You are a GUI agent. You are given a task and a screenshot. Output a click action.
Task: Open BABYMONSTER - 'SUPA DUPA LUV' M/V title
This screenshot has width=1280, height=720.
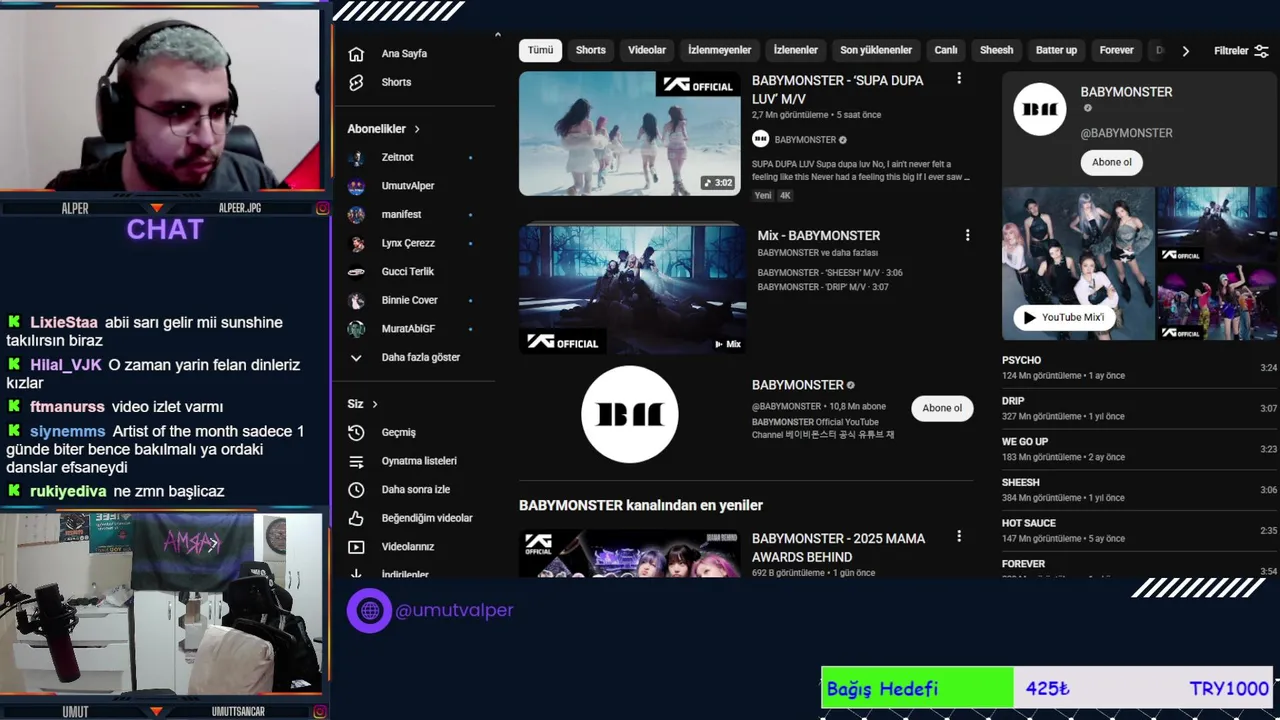838,89
